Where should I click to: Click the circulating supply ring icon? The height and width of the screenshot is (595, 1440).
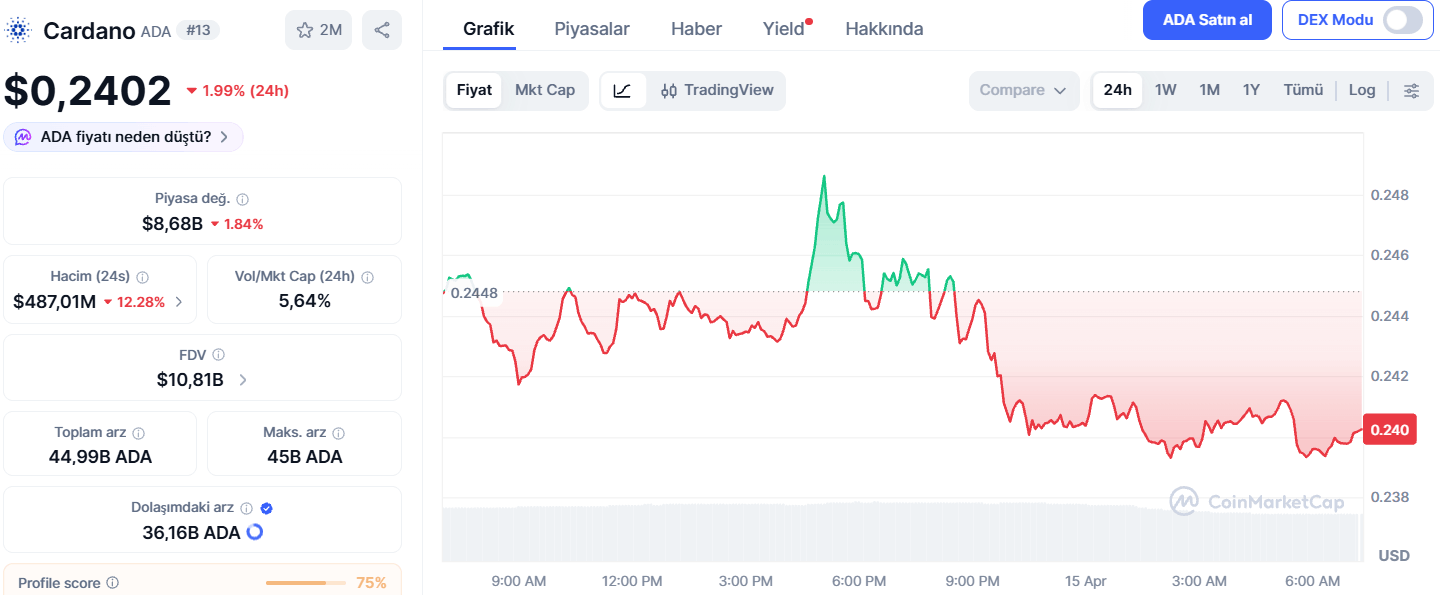(255, 532)
